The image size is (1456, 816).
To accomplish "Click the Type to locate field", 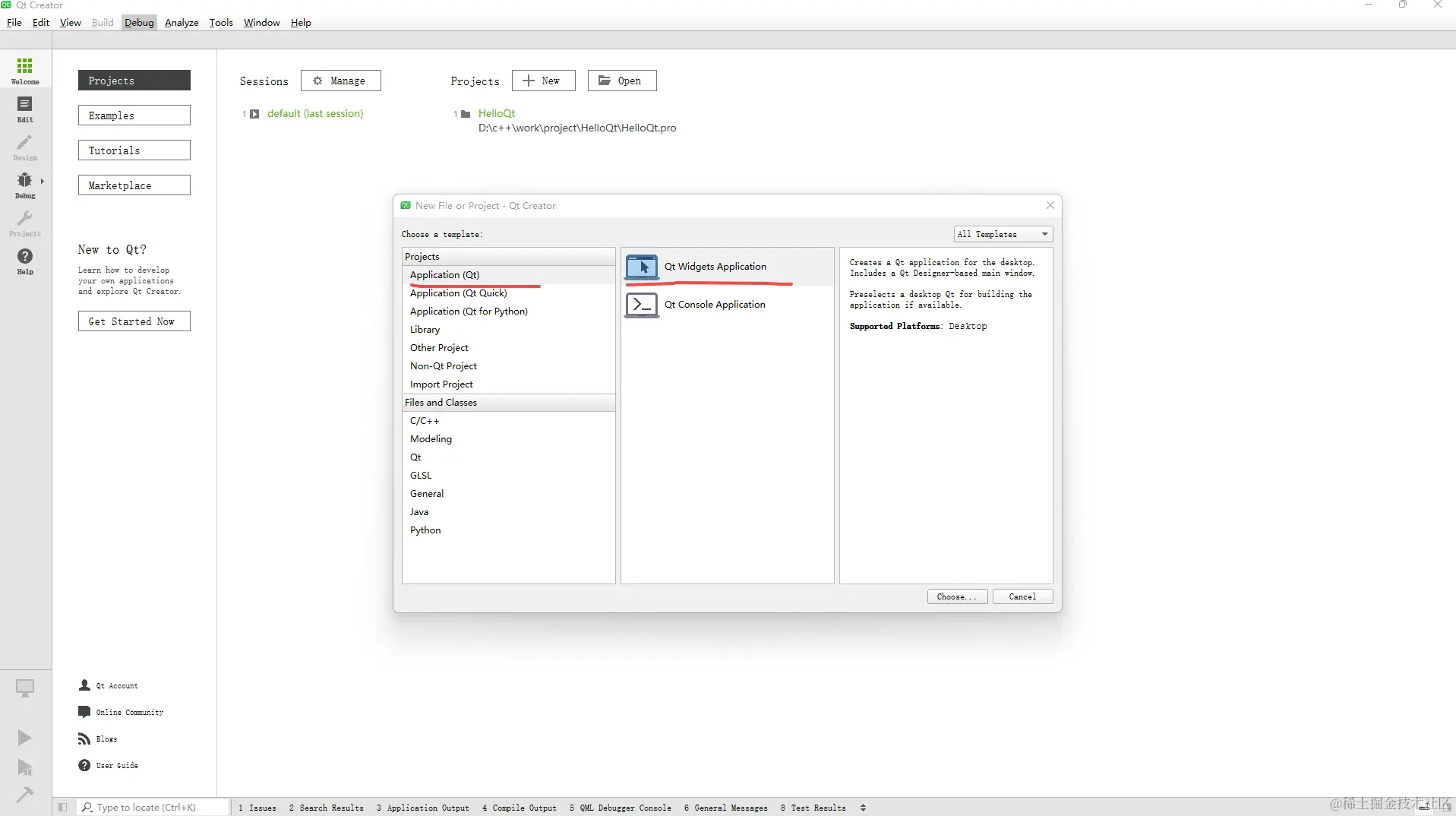I will click(153, 808).
